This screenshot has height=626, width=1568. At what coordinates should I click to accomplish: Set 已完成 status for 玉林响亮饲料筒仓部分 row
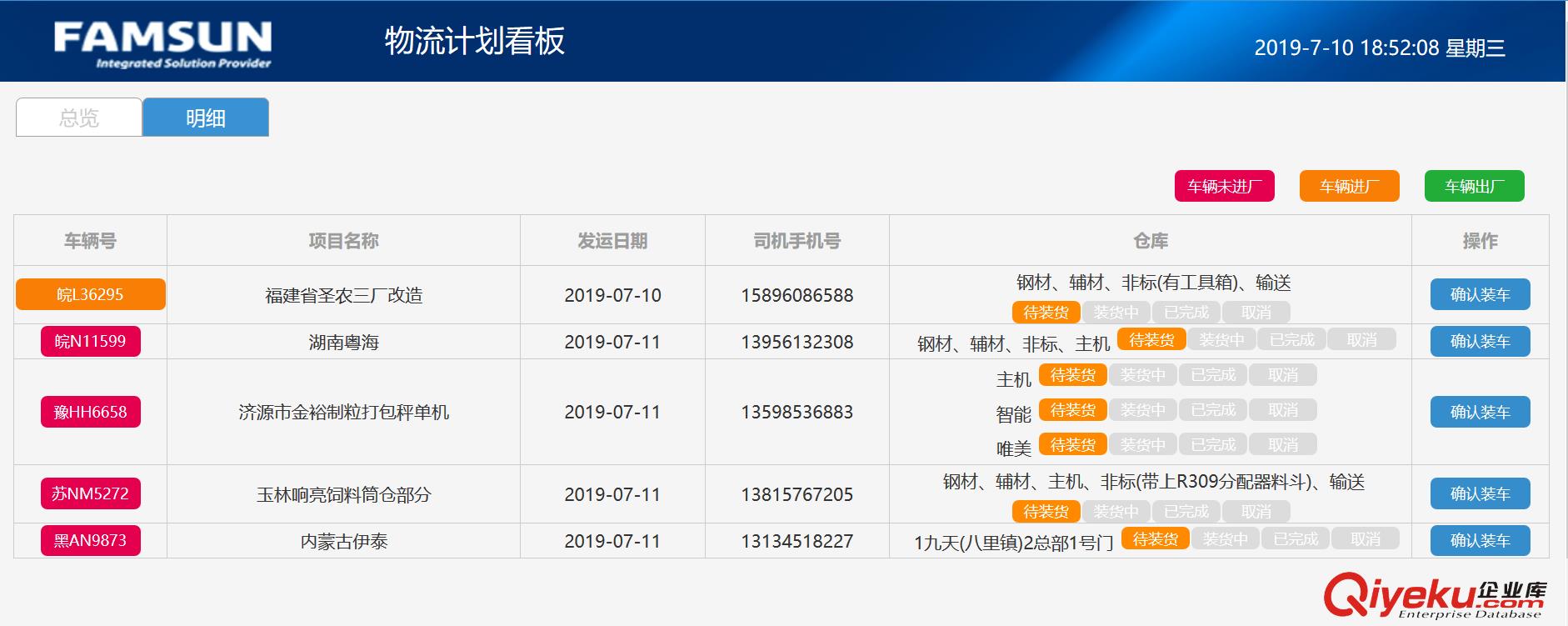click(x=1186, y=512)
